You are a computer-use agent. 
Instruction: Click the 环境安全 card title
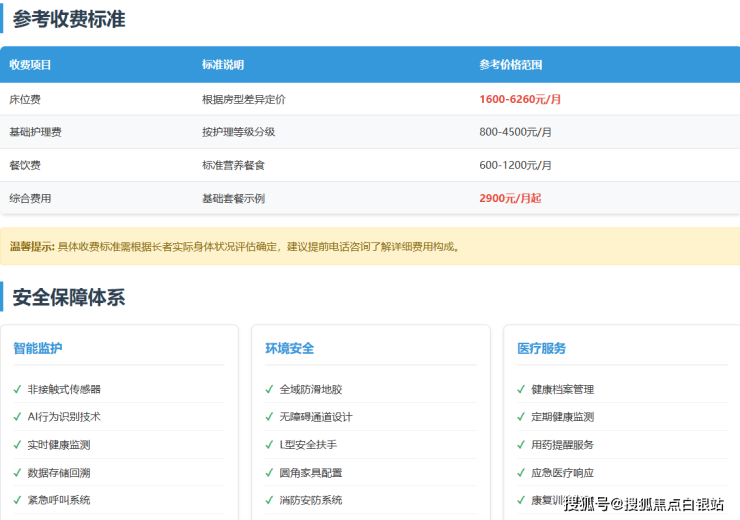[290, 348]
